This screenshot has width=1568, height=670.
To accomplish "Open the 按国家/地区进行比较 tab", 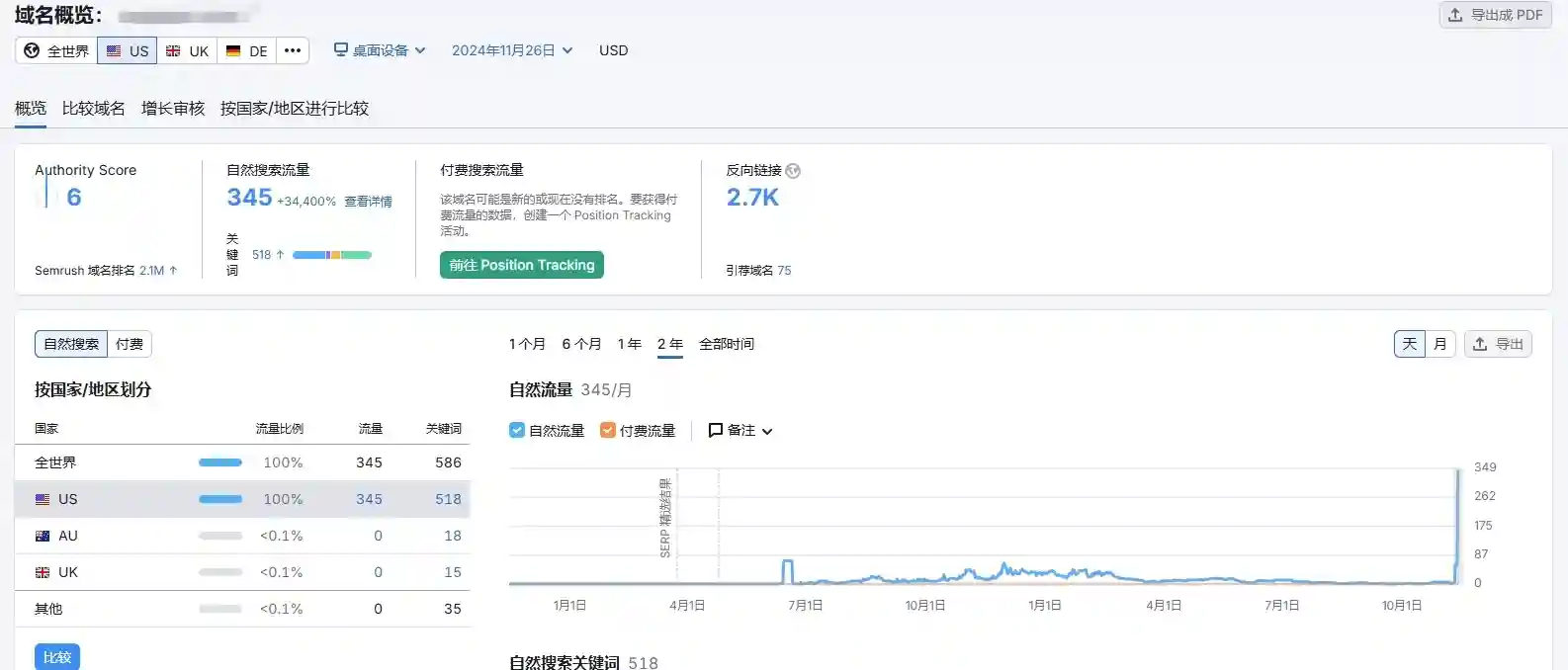I will (x=295, y=108).
